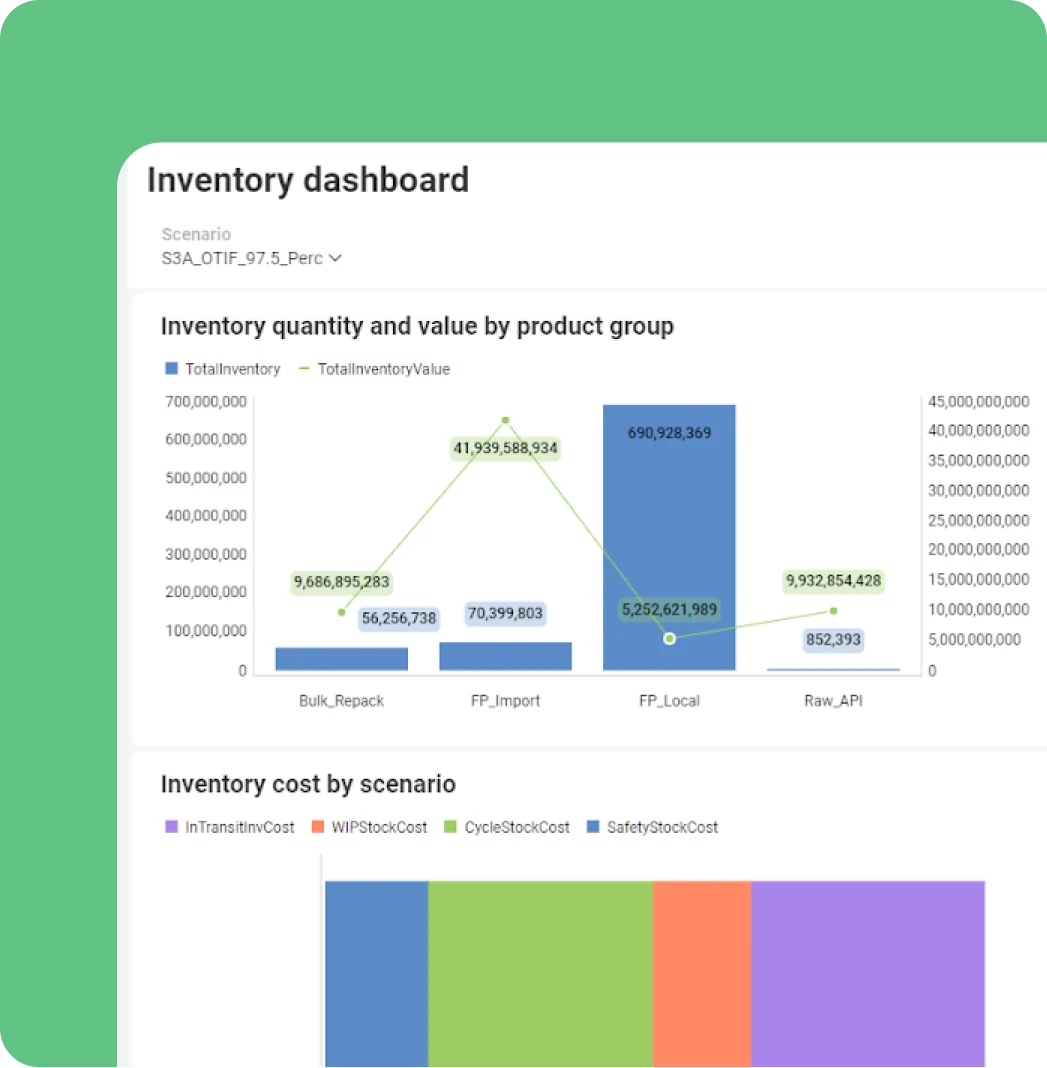Toggle SafetyStockCost blue legend swatch
The height and width of the screenshot is (1068, 1047).
pyautogui.click(x=593, y=826)
